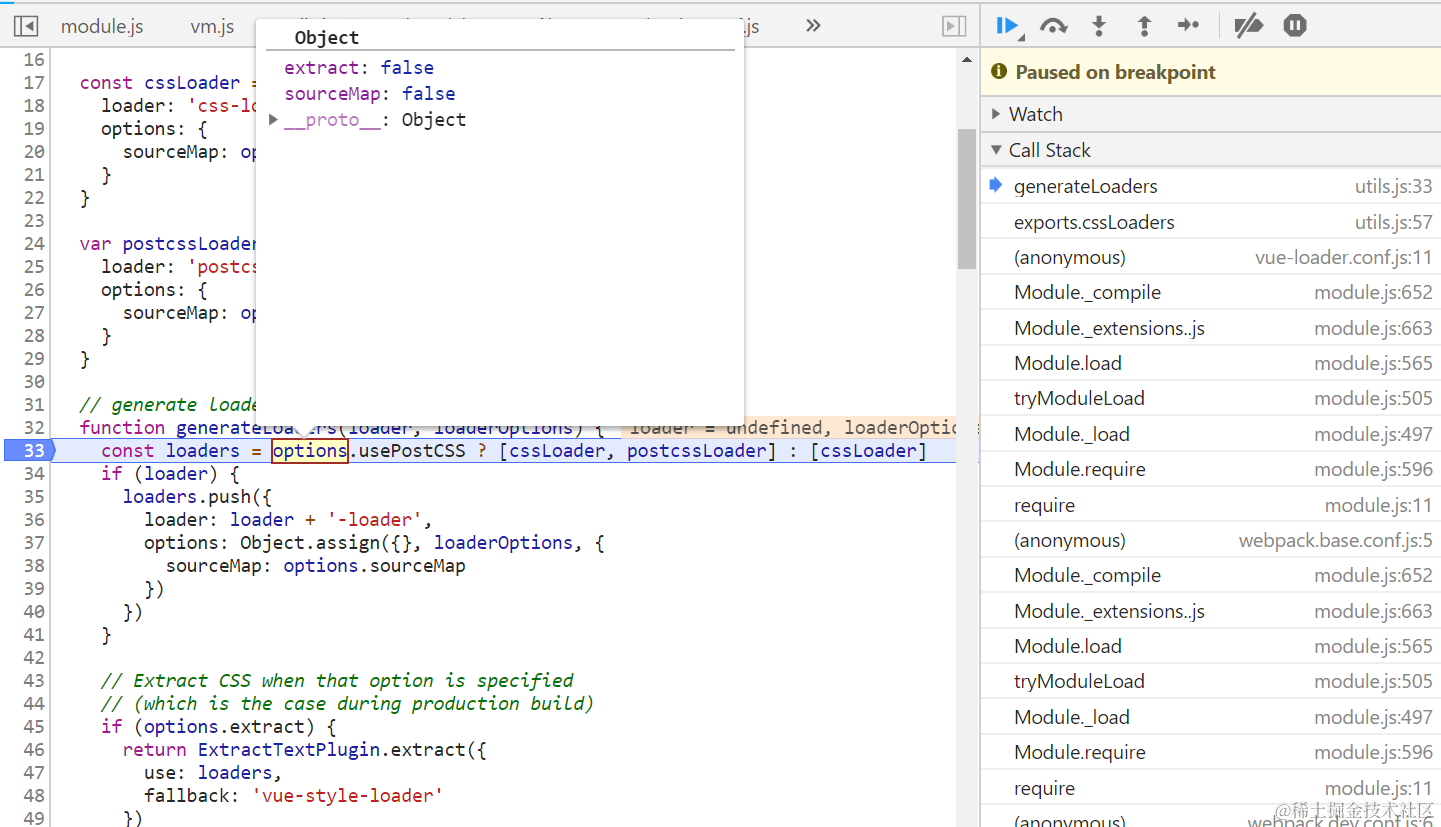Set a breakpoint on line 46
Screen dimensions: 1441x827
[33, 750]
